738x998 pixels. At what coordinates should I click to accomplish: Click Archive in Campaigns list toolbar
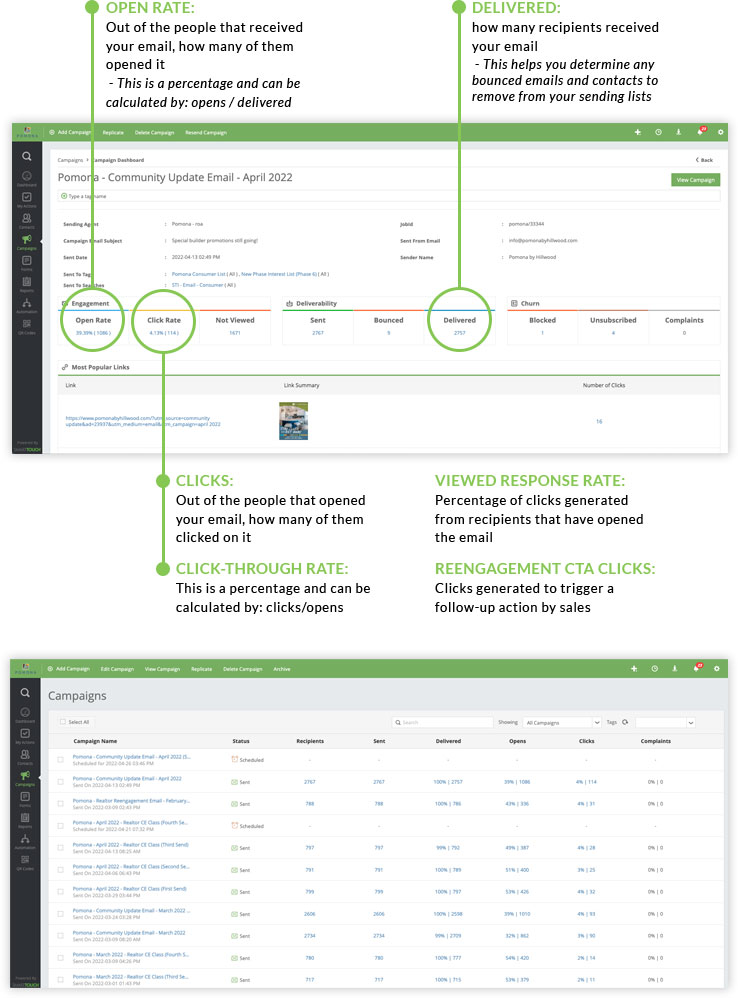click(282, 669)
